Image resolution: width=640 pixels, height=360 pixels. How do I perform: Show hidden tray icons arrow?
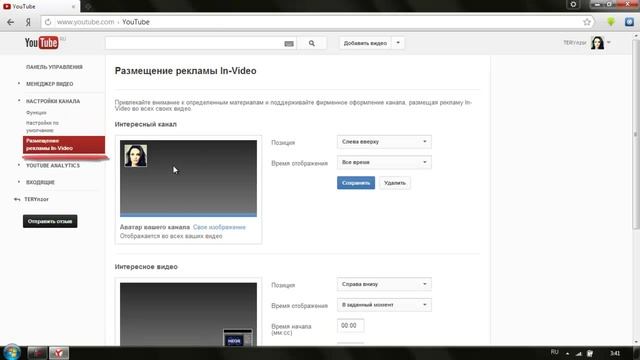pyautogui.click(x=567, y=353)
